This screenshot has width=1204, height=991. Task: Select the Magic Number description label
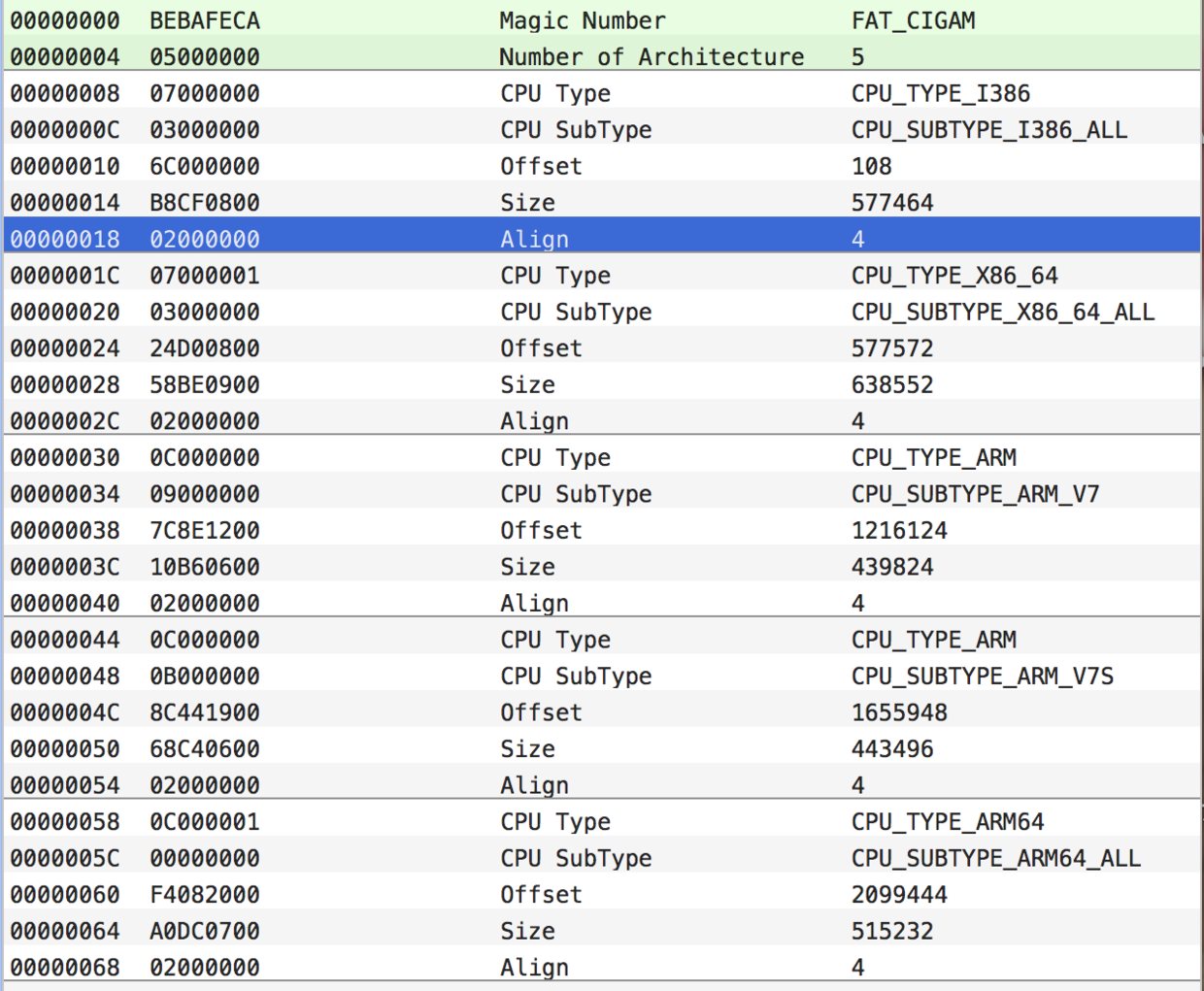[x=583, y=20]
